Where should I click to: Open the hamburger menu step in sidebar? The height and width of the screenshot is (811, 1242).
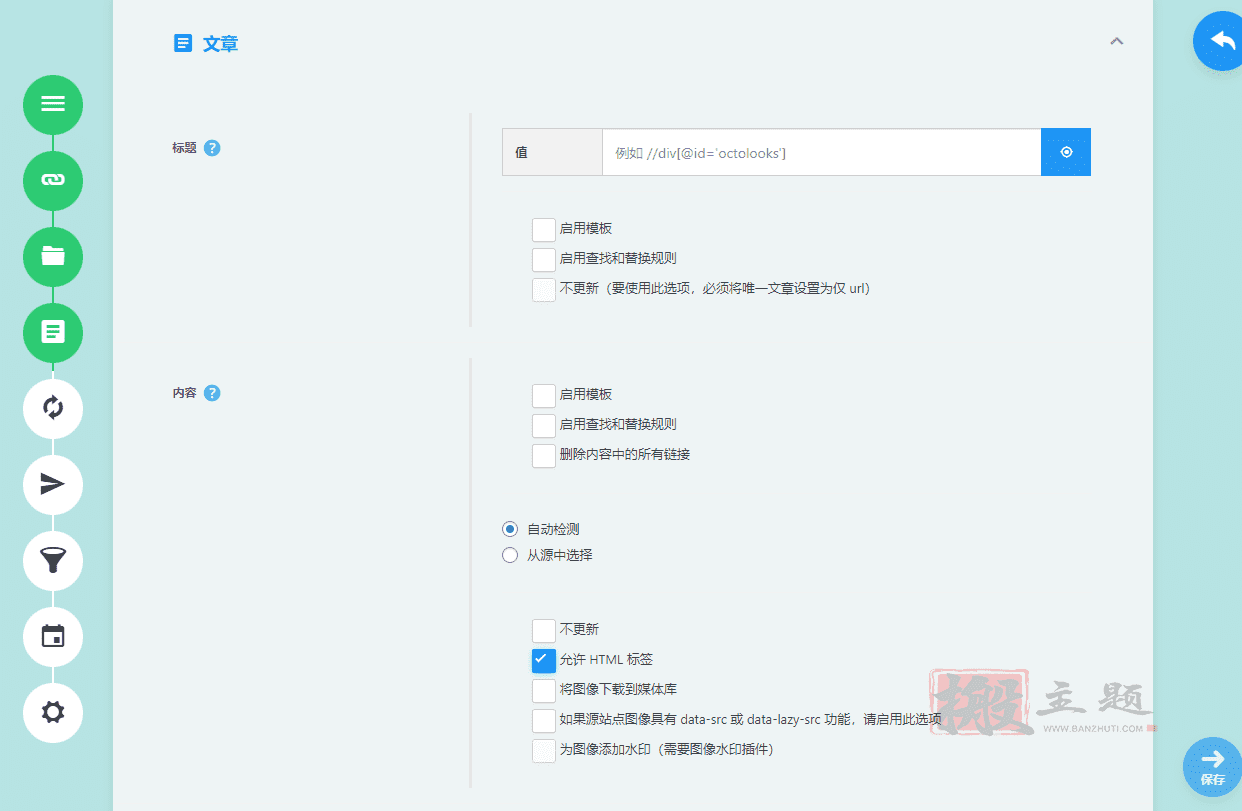click(x=53, y=104)
